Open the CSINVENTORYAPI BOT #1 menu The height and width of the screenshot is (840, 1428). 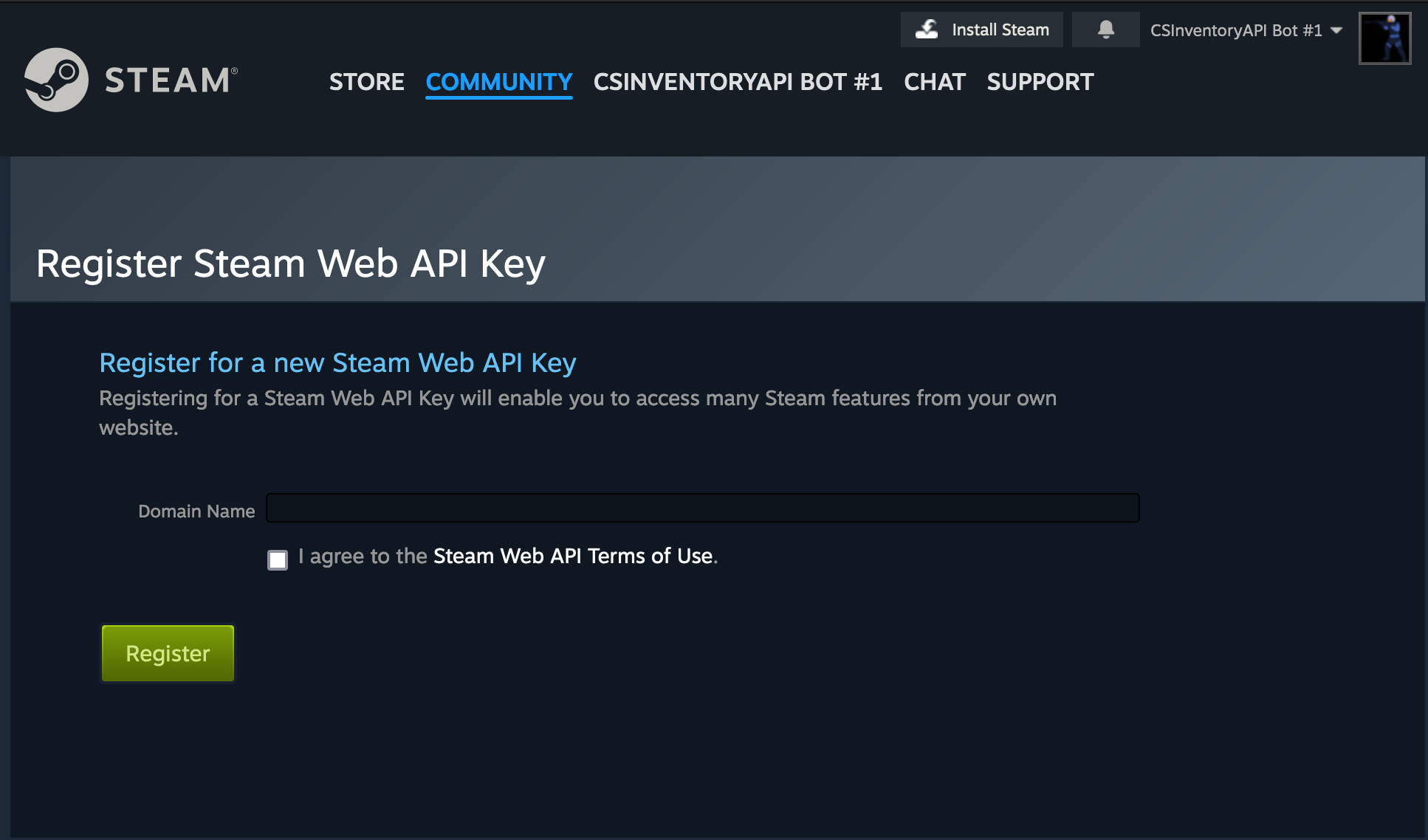pos(738,82)
